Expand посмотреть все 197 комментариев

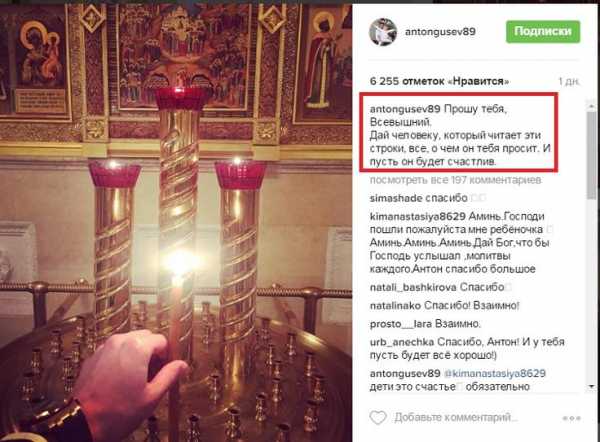pos(455,180)
